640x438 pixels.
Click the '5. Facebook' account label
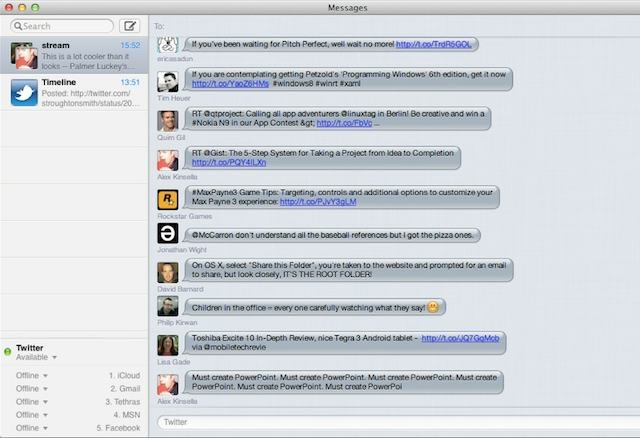pos(118,428)
